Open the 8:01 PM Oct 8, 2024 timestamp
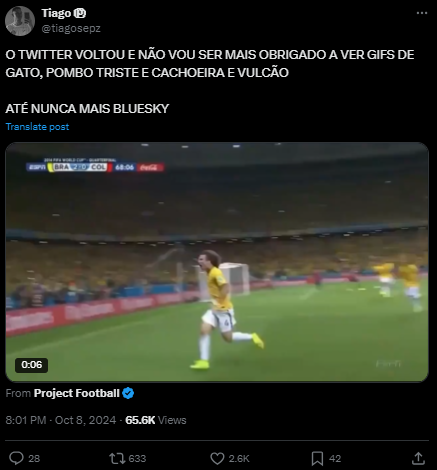This screenshot has width=437, height=470. click(61, 420)
